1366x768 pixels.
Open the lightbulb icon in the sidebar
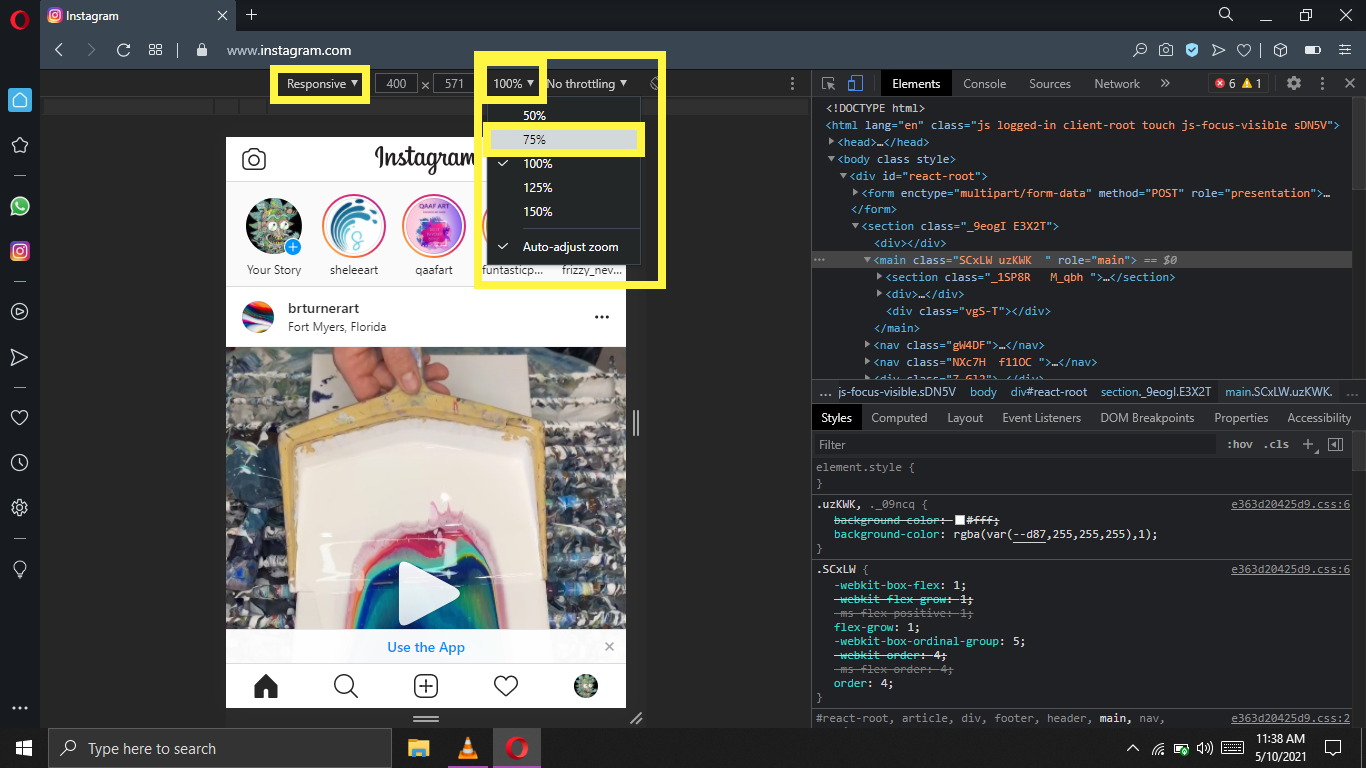[x=19, y=568]
